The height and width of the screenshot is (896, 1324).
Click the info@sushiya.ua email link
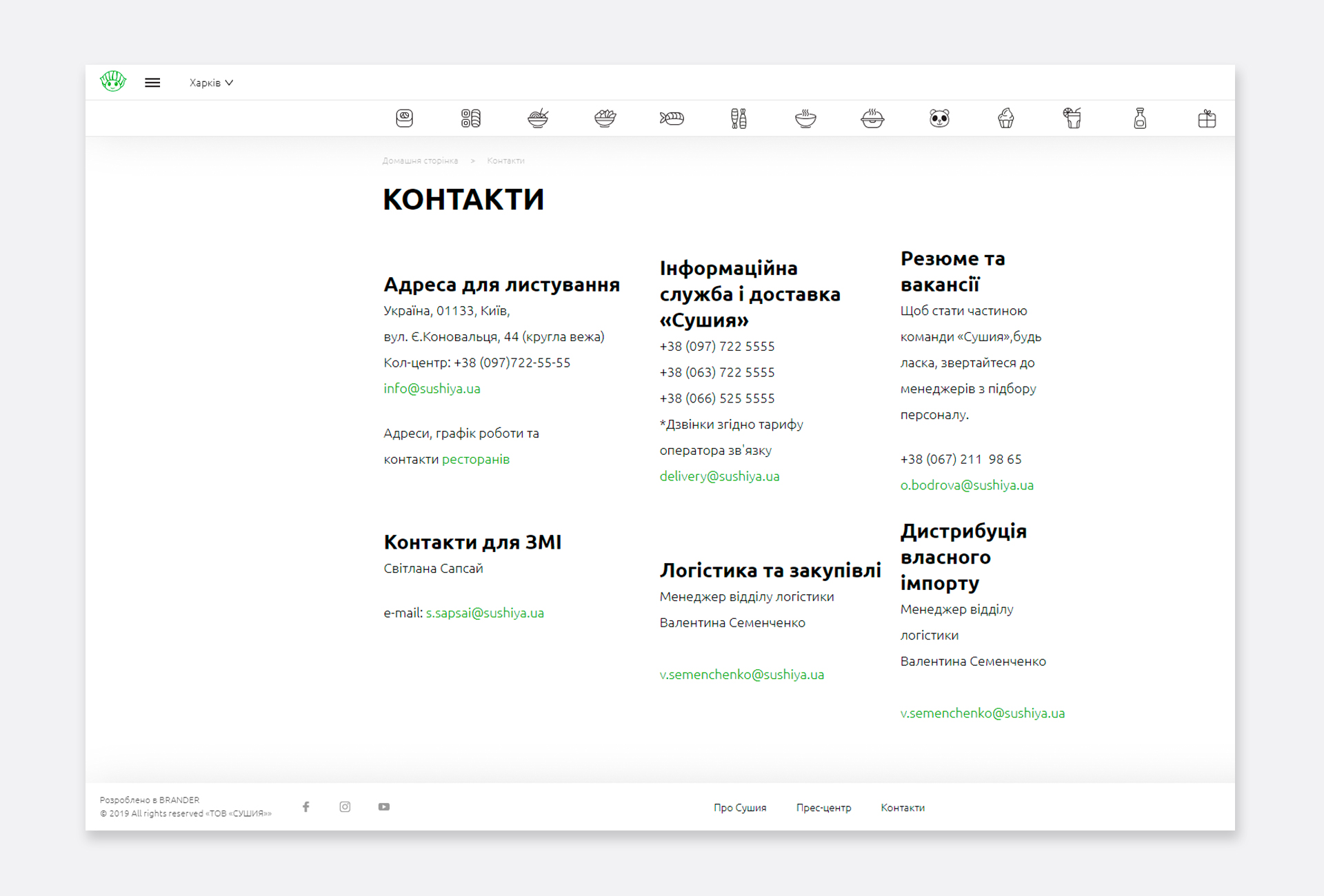tap(432, 389)
